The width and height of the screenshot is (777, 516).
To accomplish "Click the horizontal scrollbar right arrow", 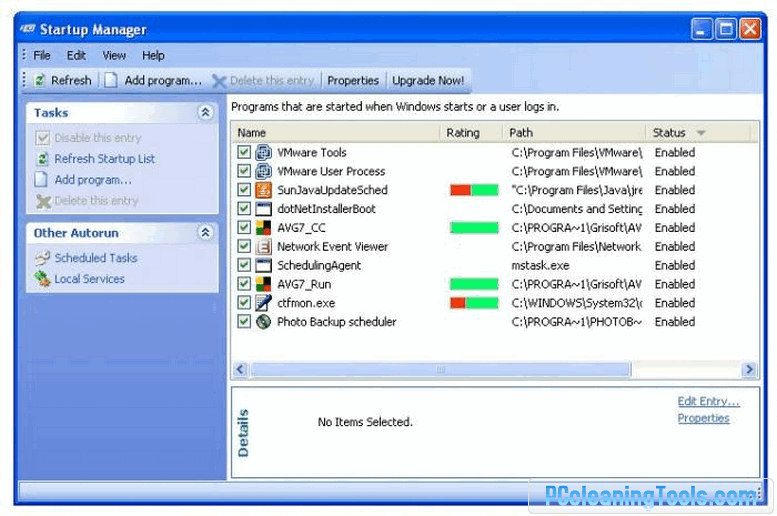I will click(x=749, y=369).
